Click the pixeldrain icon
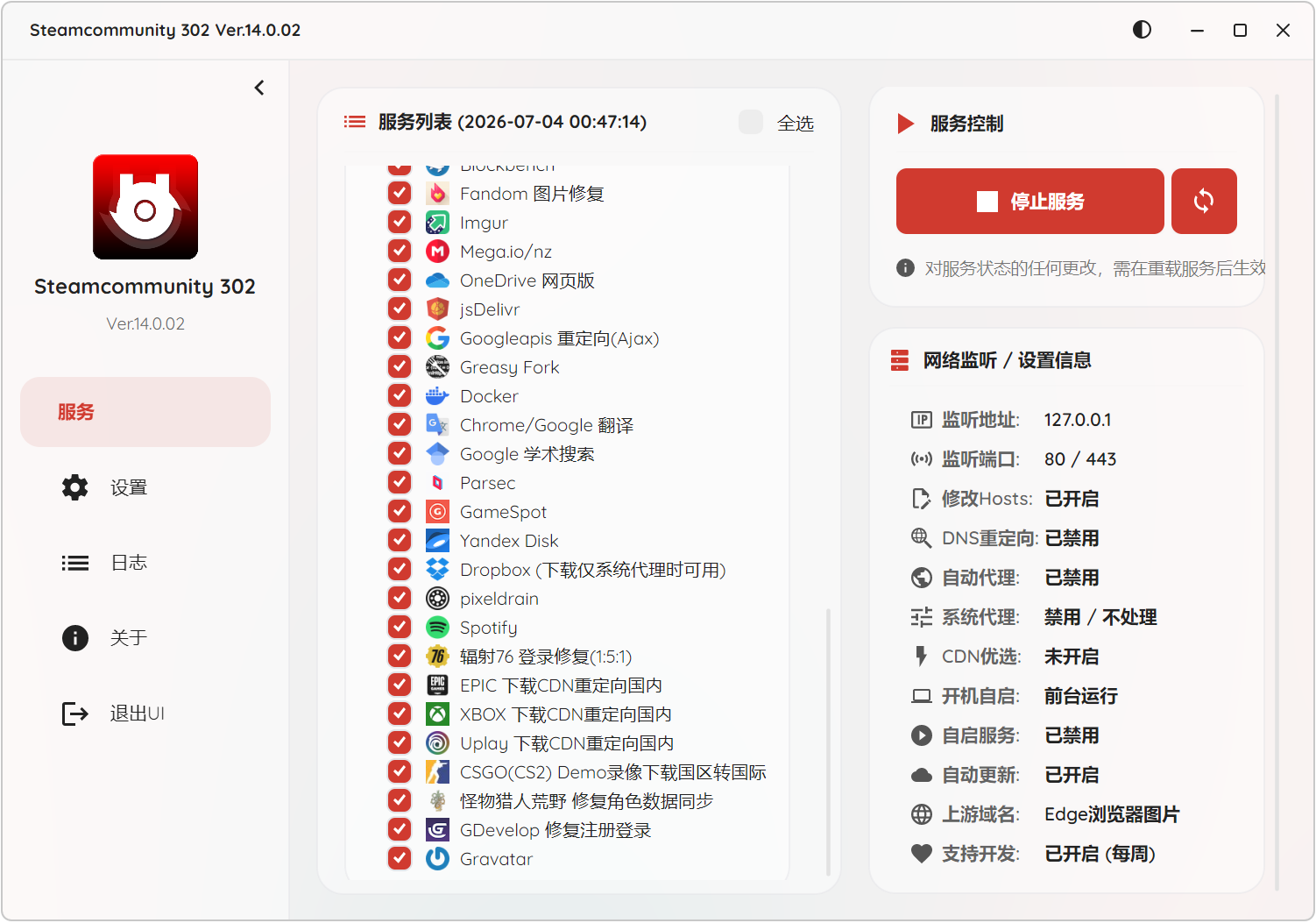This screenshot has width=1316, height=923. pos(437,599)
